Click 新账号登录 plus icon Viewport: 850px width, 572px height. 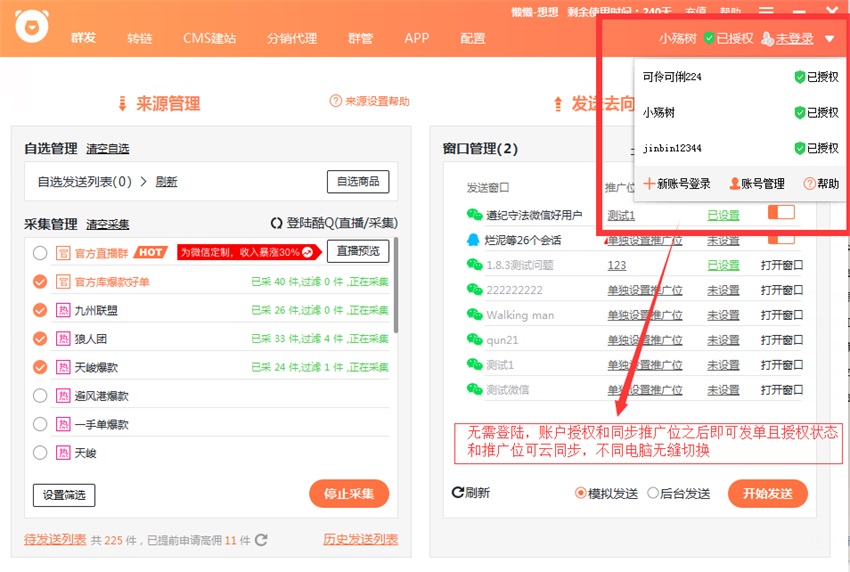[x=649, y=183]
